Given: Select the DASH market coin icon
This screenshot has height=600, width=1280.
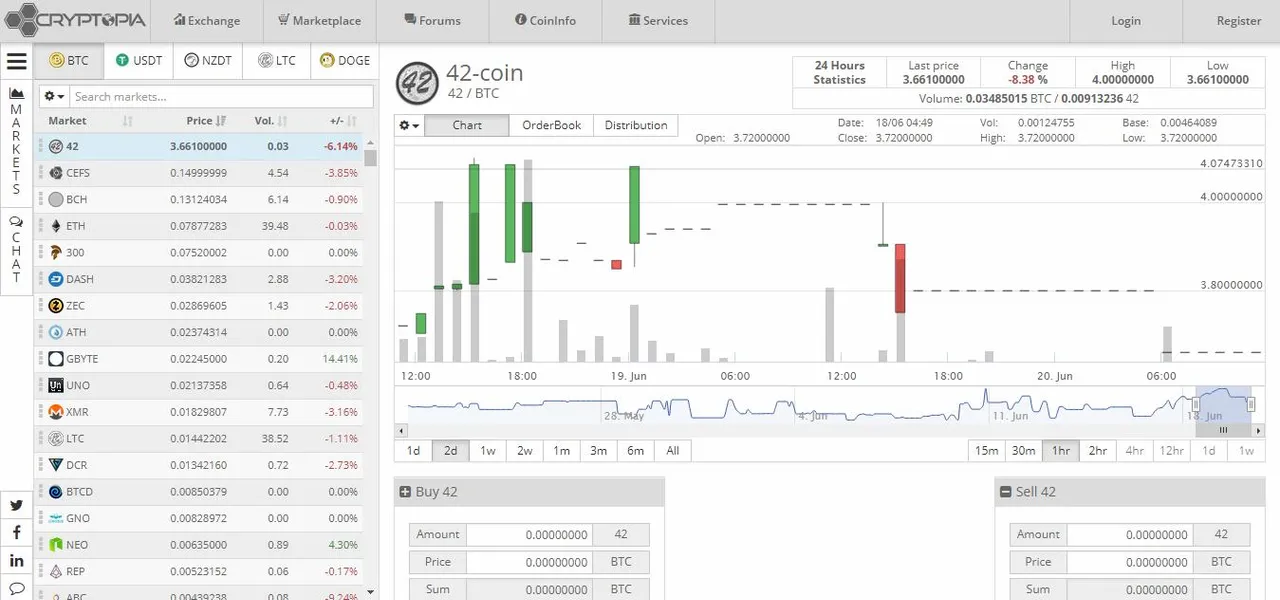Looking at the screenshot, I should coord(56,279).
